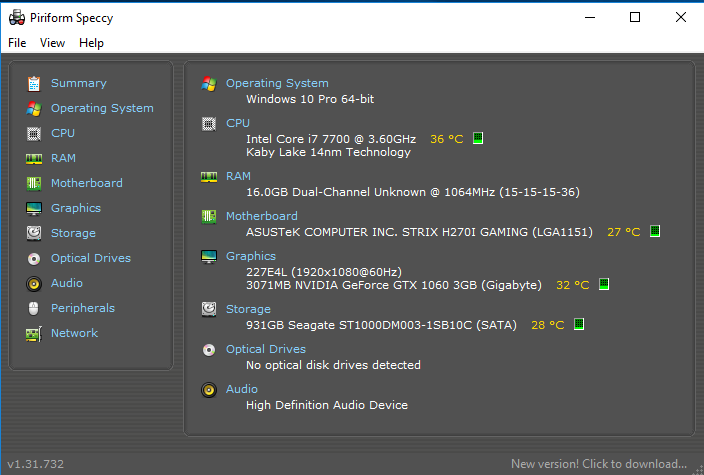Open Optical Drives in the sidebar

pos(91,259)
